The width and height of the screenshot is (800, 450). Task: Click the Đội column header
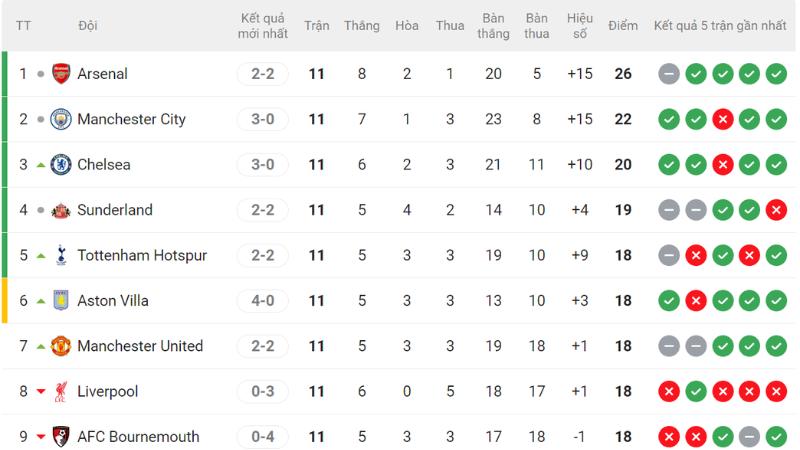click(87, 26)
